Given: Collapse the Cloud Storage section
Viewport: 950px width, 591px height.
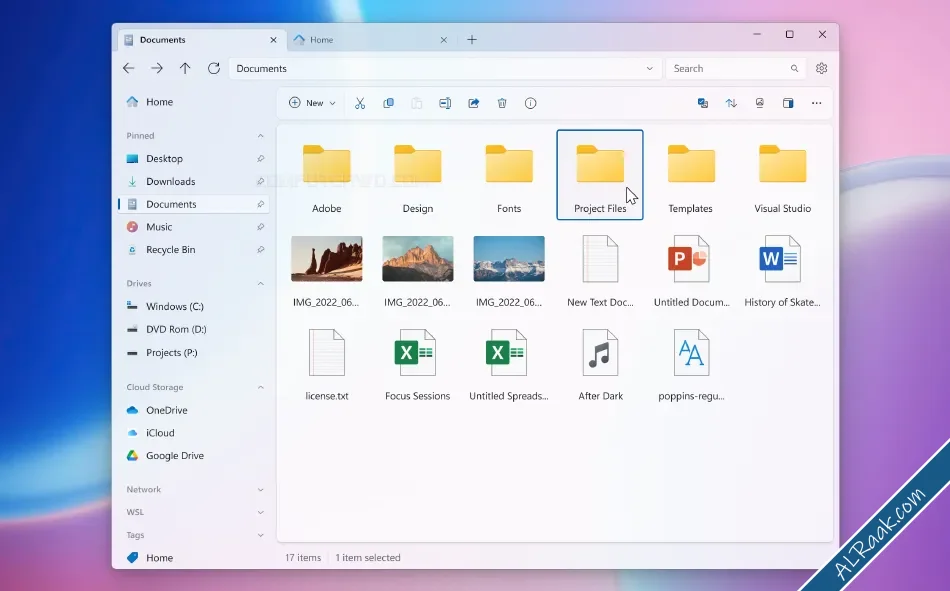Looking at the screenshot, I should coord(261,387).
